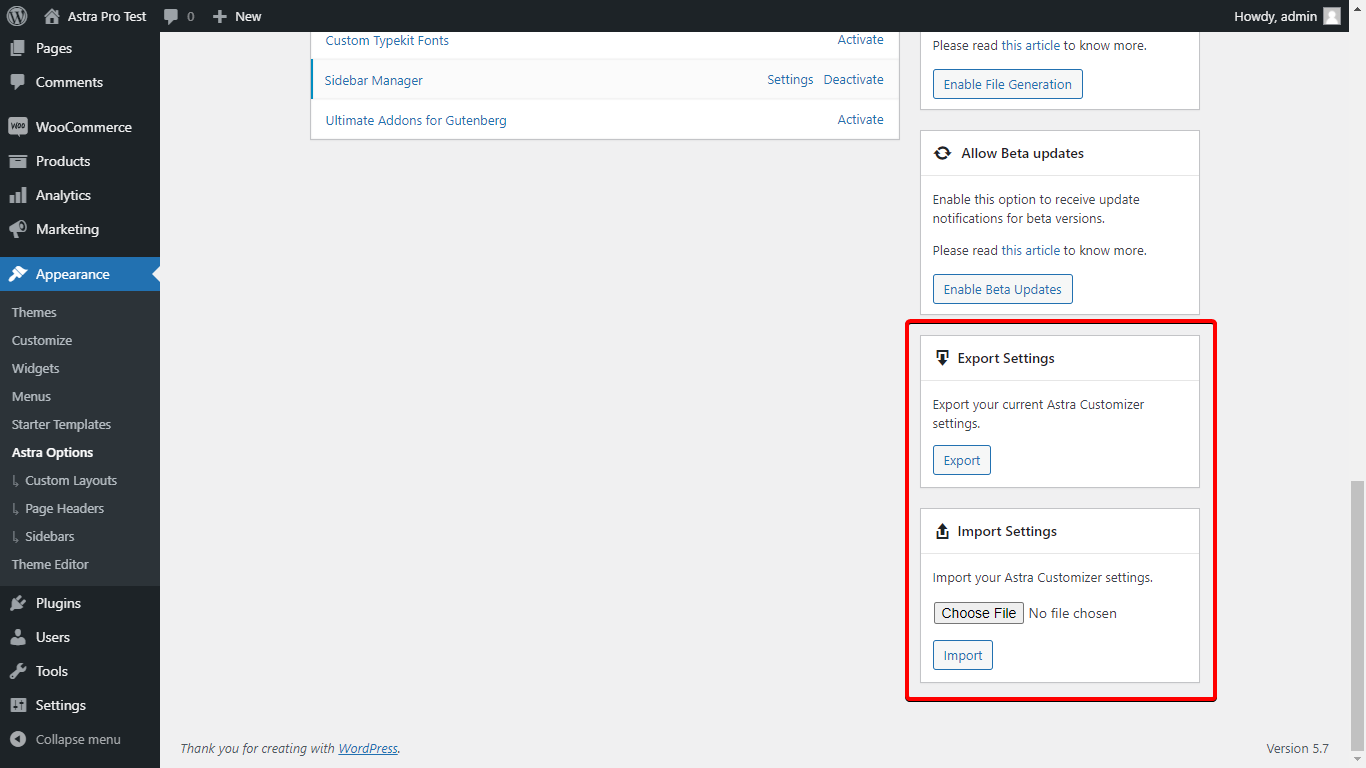Click Allow Beta updates heading

(1023, 153)
